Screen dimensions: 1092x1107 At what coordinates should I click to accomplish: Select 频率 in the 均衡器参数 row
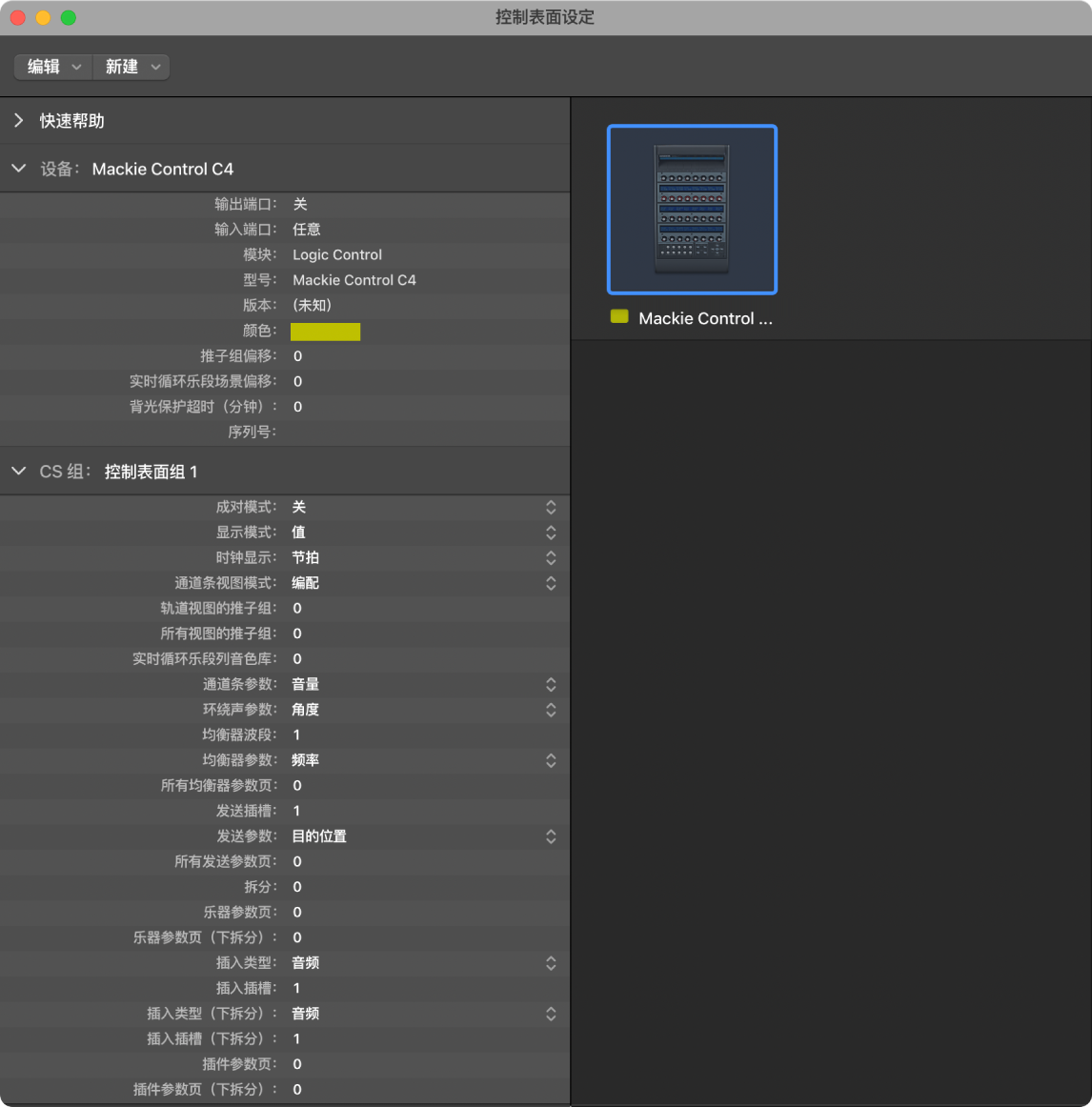pos(306,760)
